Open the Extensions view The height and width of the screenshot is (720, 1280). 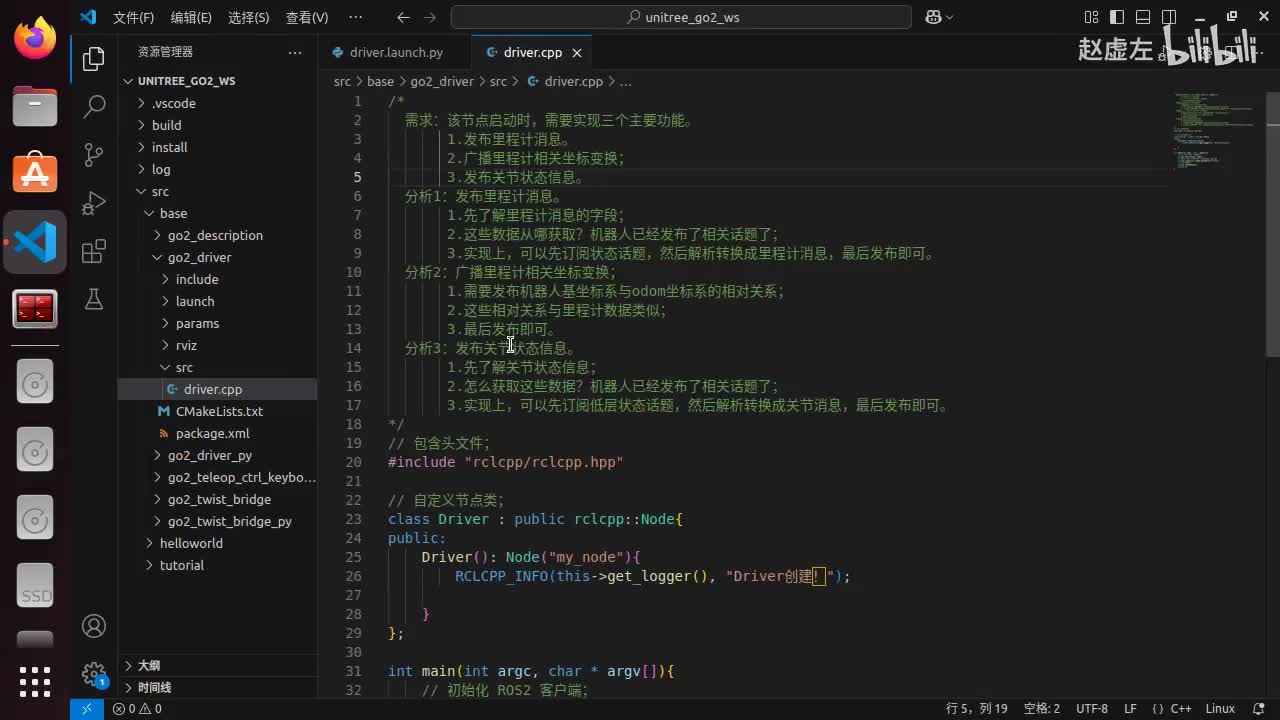click(94, 251)
